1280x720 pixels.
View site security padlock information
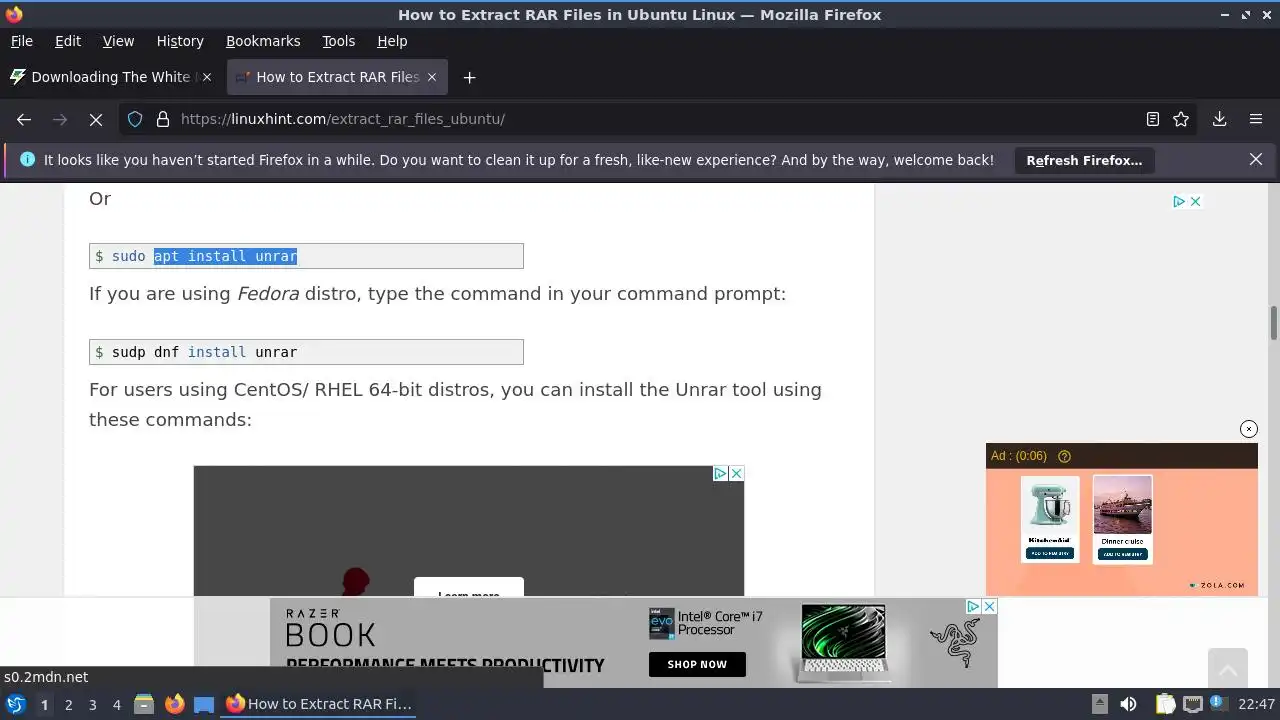coord(163,119)
